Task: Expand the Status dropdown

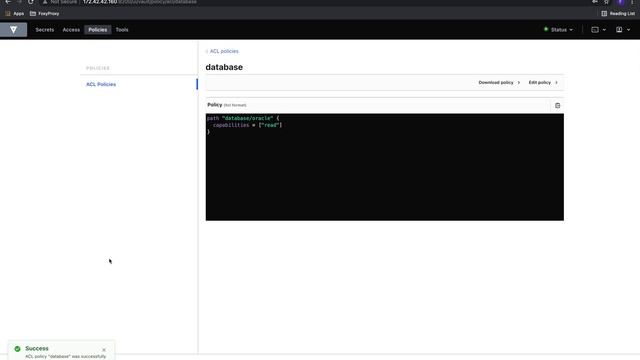Action: click(x=558, y=30)
